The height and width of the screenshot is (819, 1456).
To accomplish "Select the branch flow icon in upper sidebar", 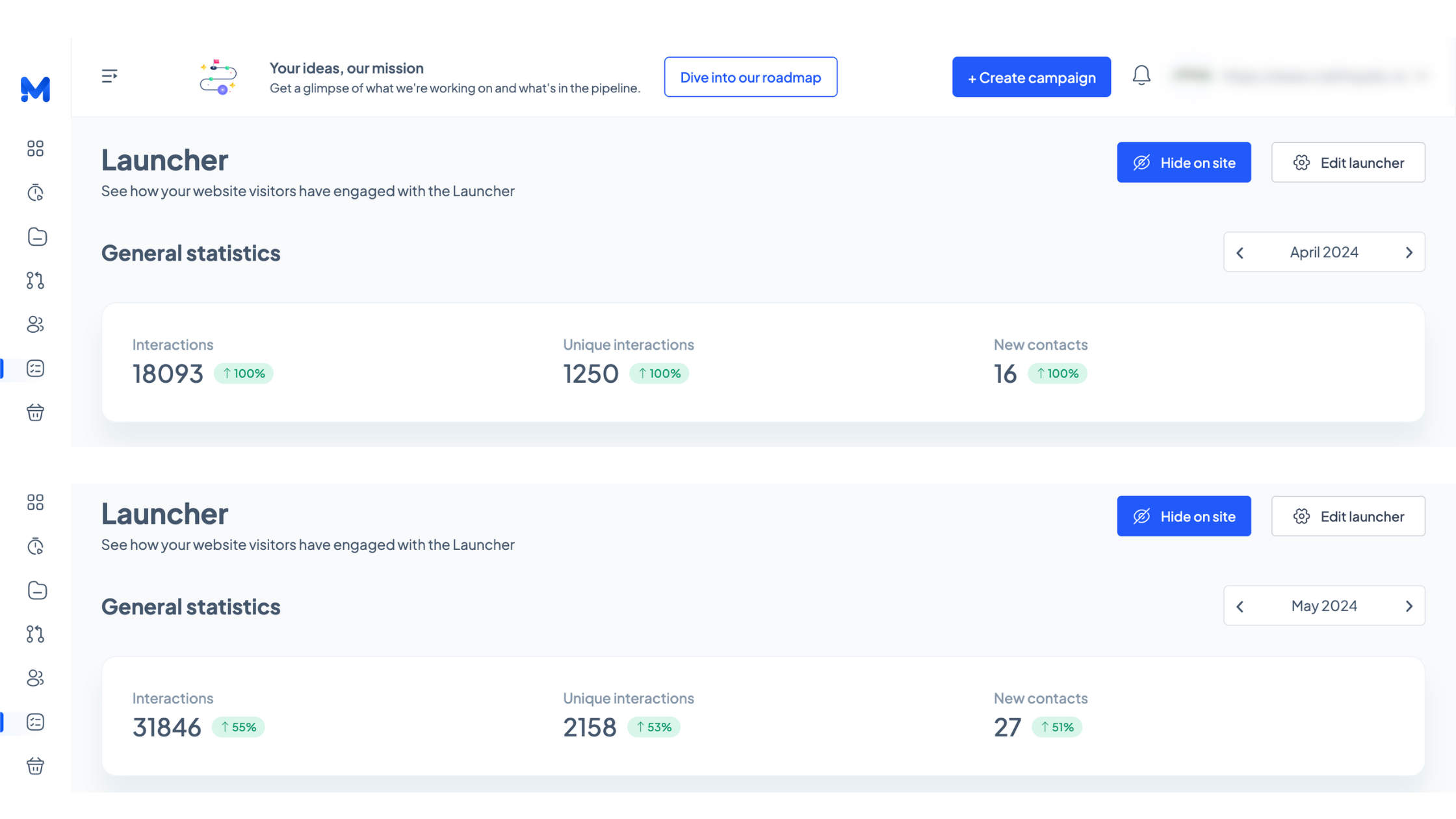I will point(35,280).
